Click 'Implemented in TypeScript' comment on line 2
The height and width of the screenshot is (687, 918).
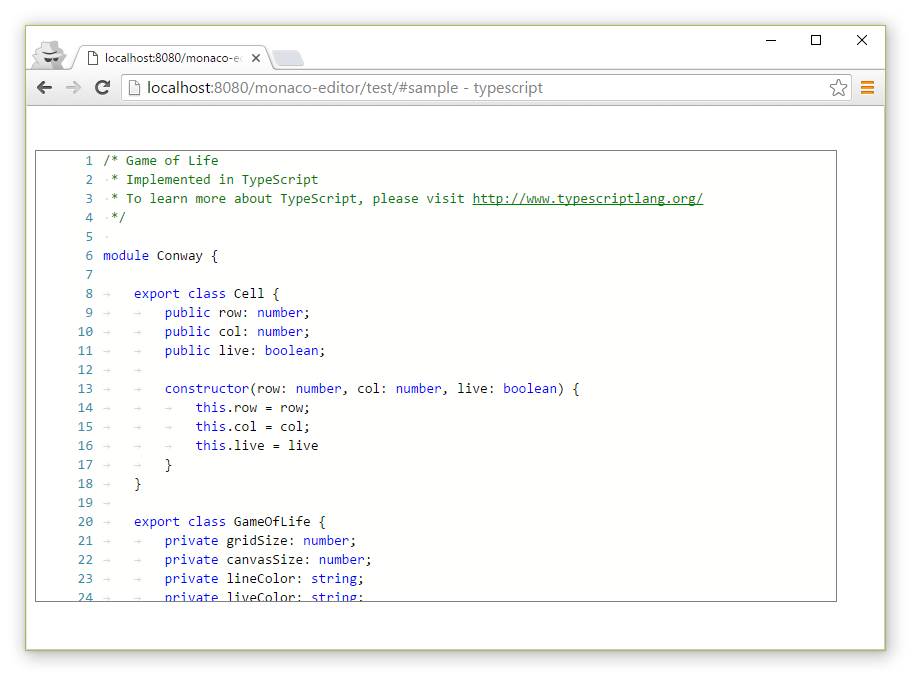click(x=222, y=179)
